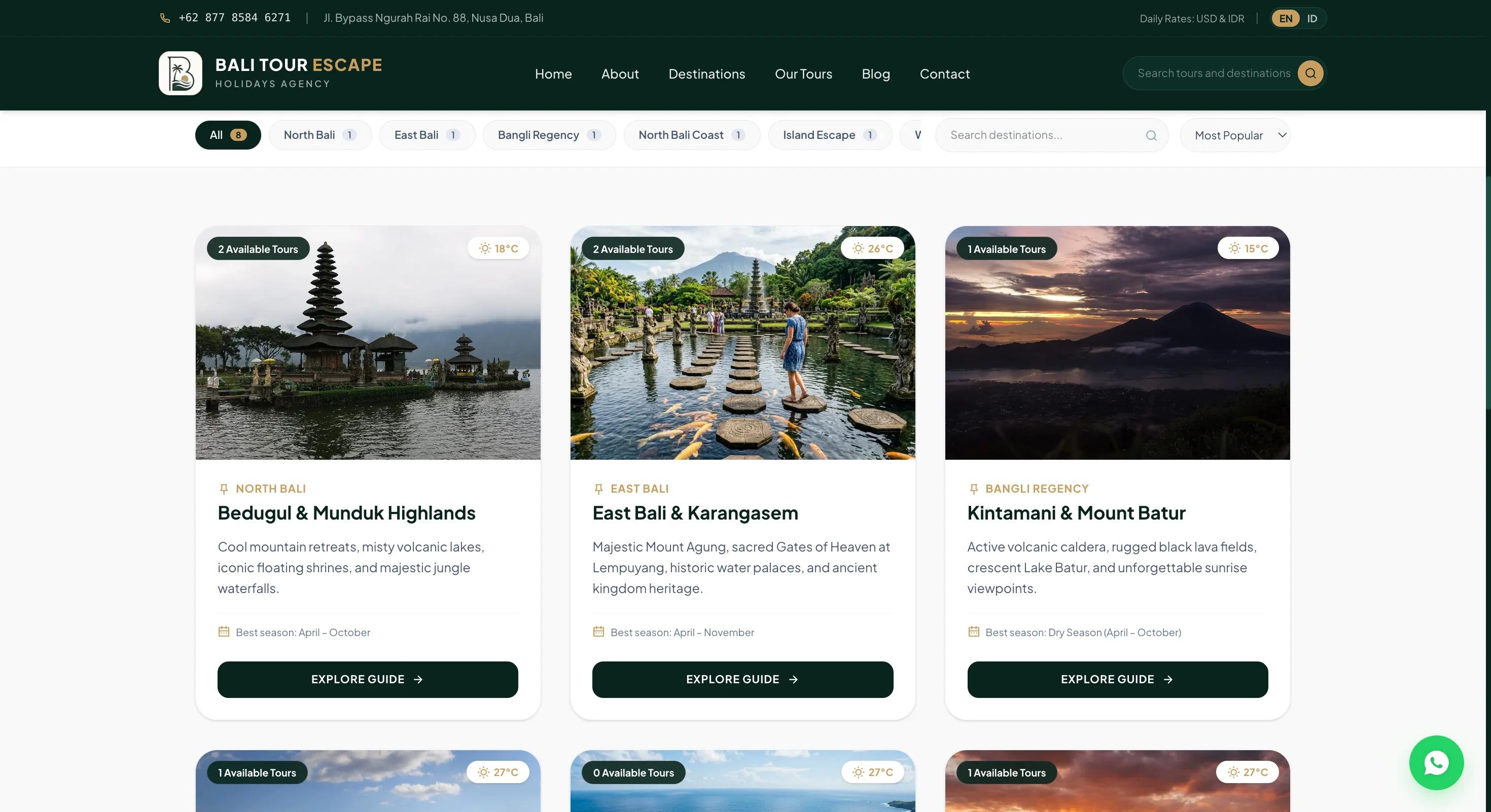Click the 18°C weather badge
This screenshot has width=1491, height=812.
click(x=499, y=248)
